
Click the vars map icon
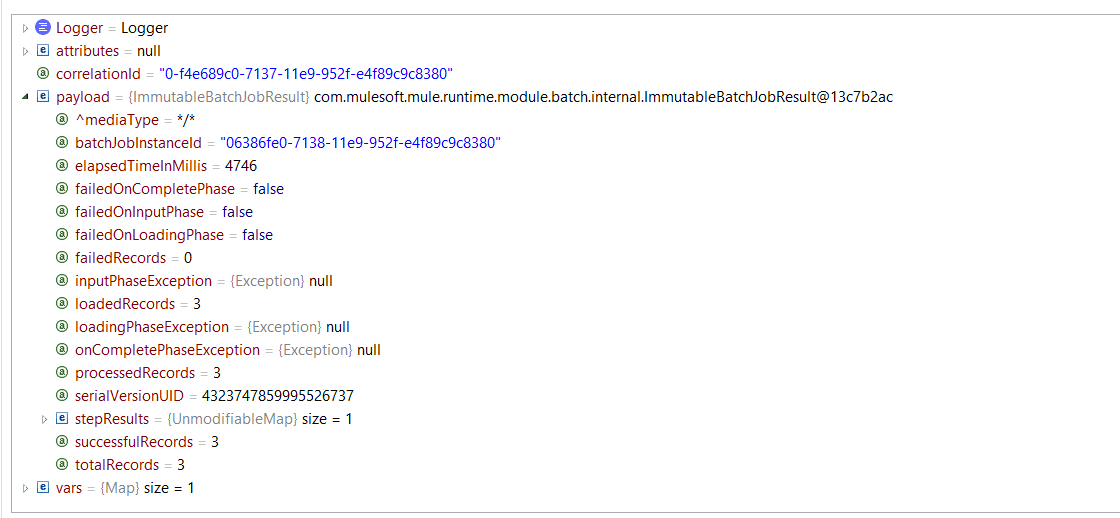click(43, 488)
